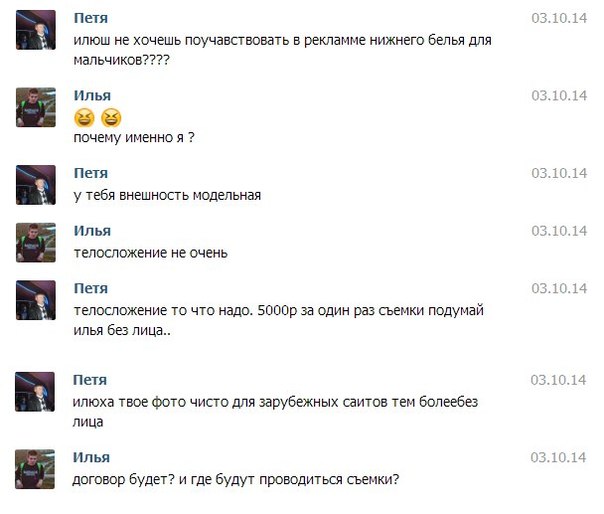Screen dimensions: 604x514
Task: Open Илья's name link above "договор будет?"
Action: (94, 457)
